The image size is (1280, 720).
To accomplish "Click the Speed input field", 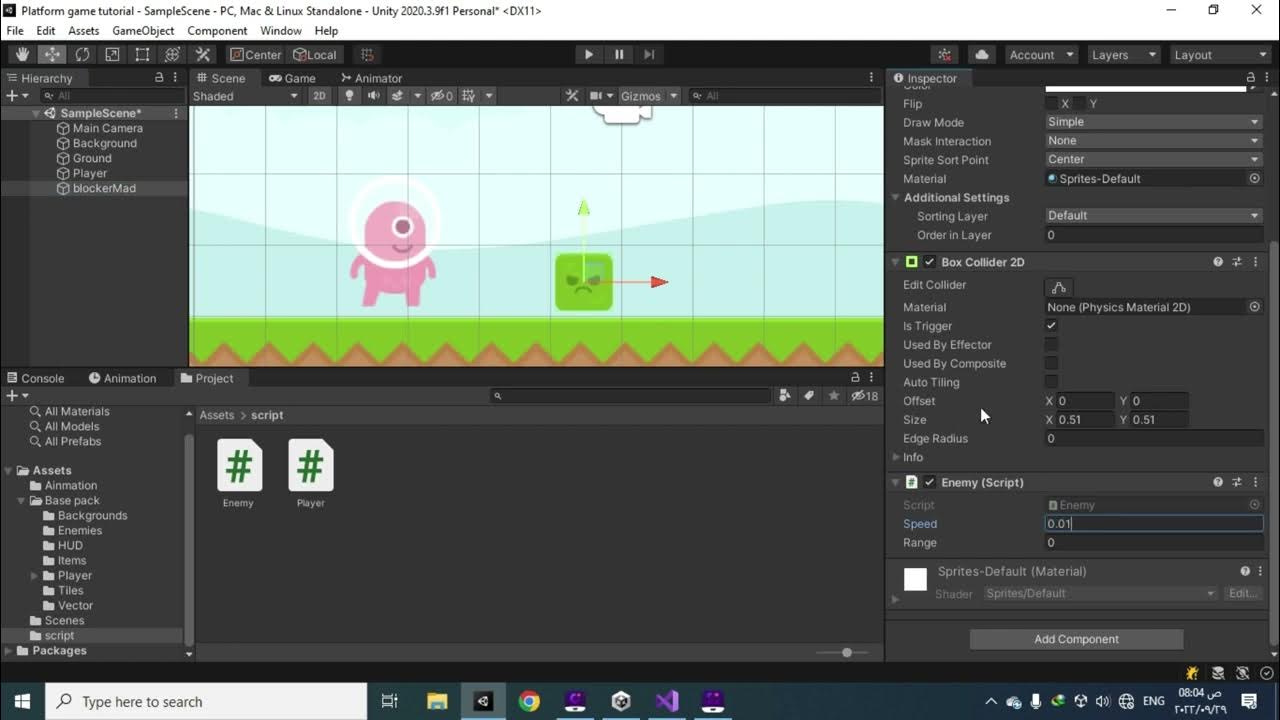I will click(1154, 524).
